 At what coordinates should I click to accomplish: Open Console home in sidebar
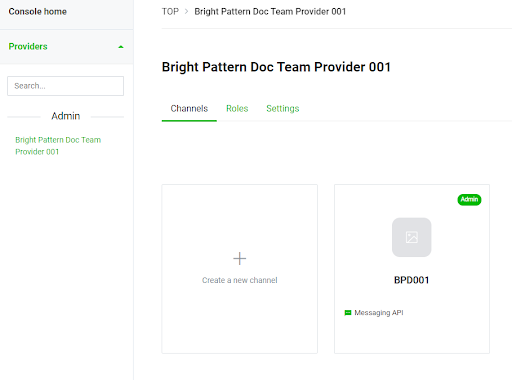coord(38,12)
